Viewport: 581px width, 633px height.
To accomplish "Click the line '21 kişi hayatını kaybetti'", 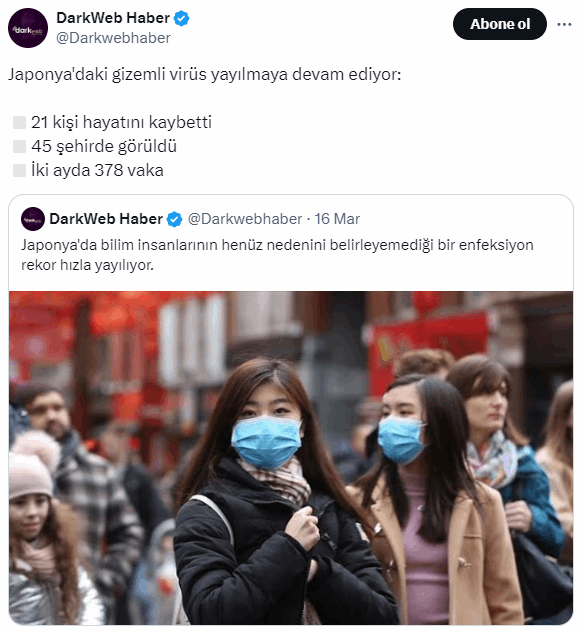I will coord(121,122).
